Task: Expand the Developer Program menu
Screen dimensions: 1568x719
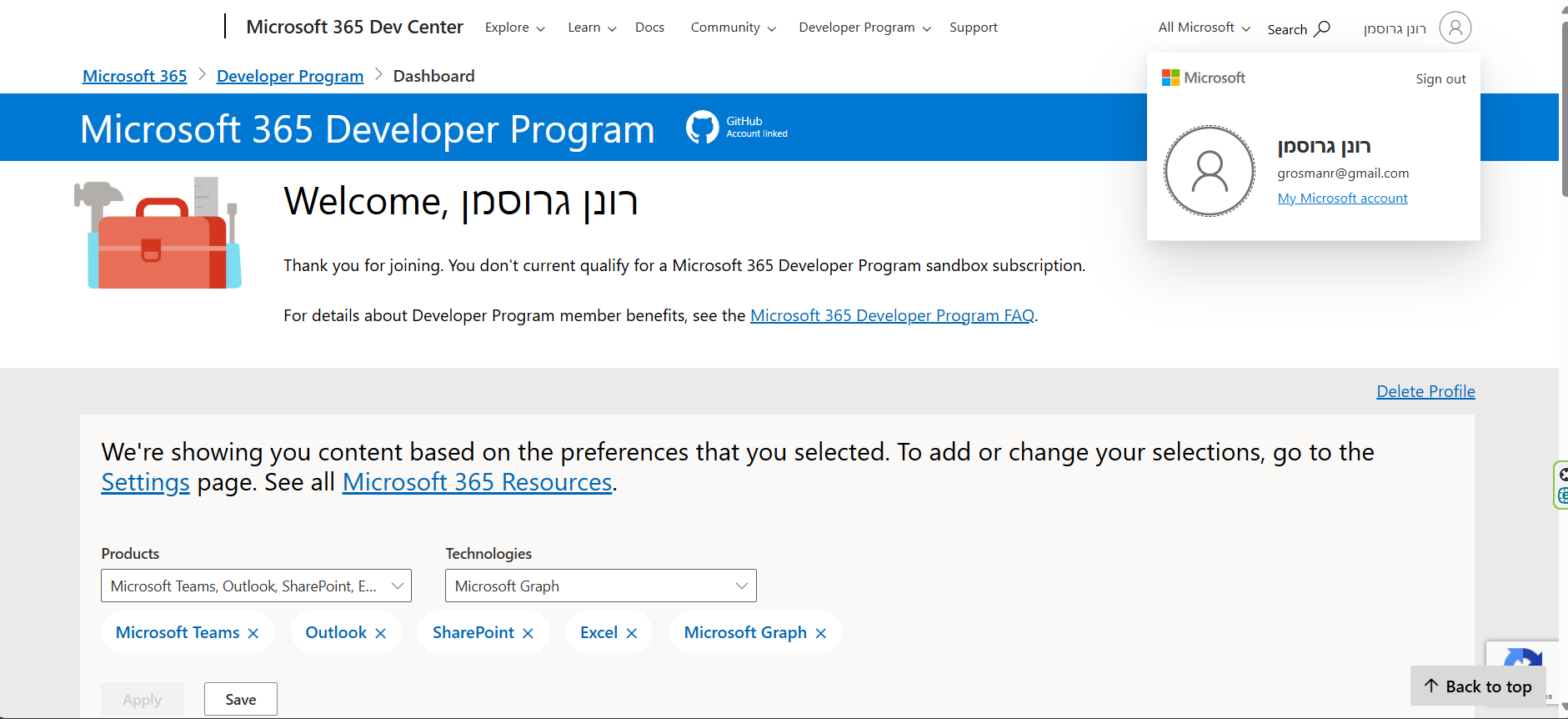Action: coord(864,28)
